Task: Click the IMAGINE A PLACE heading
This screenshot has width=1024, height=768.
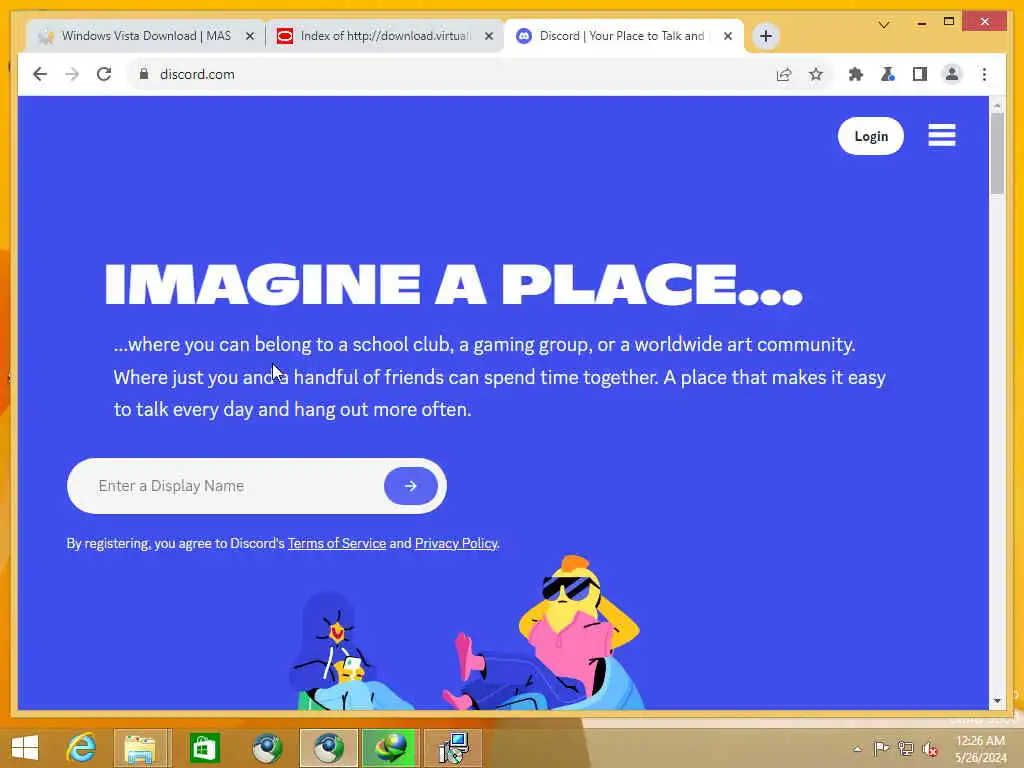Action: point(453,284)
